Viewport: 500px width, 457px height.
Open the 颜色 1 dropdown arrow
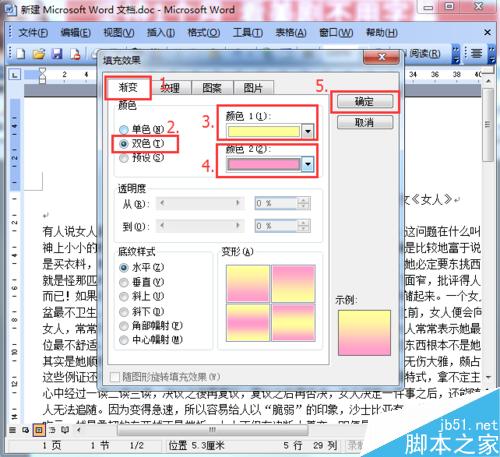coord(308,131)
